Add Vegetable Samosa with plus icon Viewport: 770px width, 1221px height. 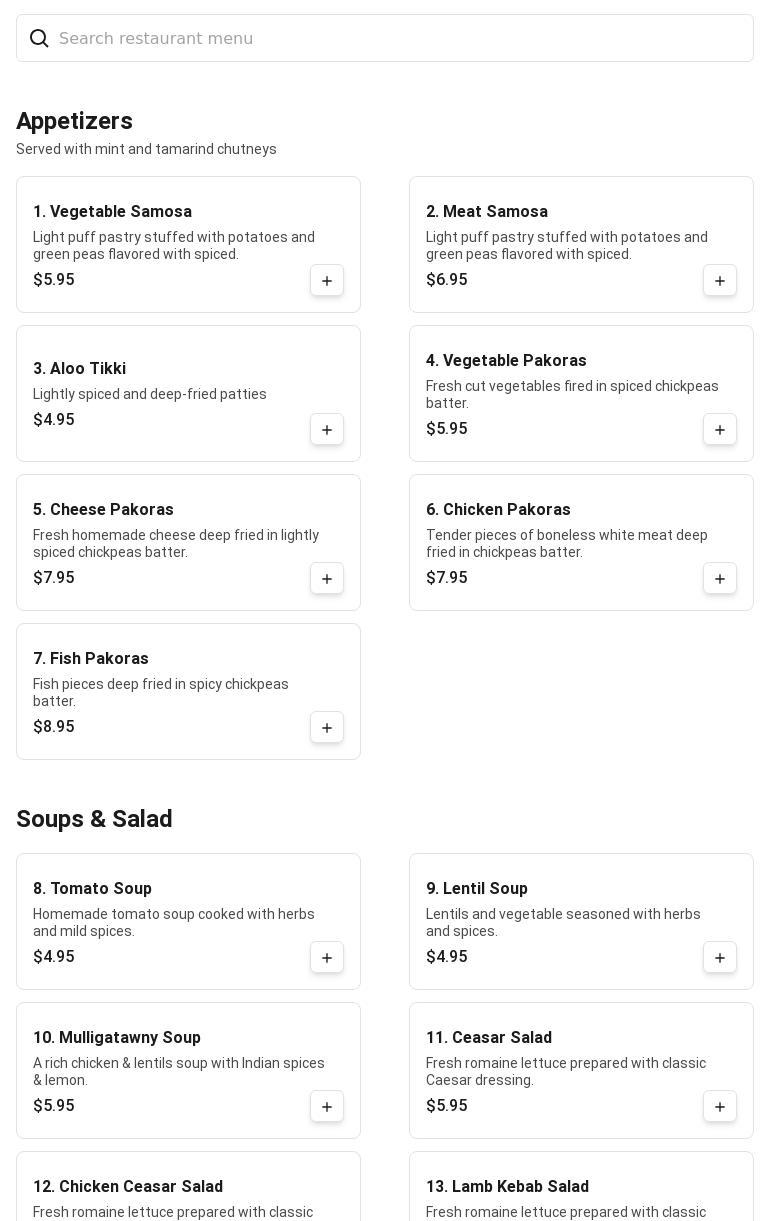327,281
